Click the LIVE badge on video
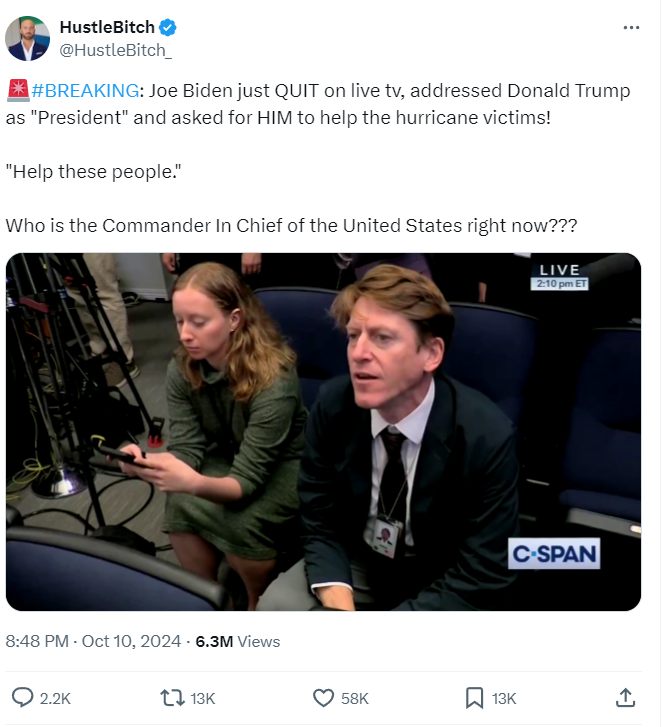 click(x=559, y=270)
